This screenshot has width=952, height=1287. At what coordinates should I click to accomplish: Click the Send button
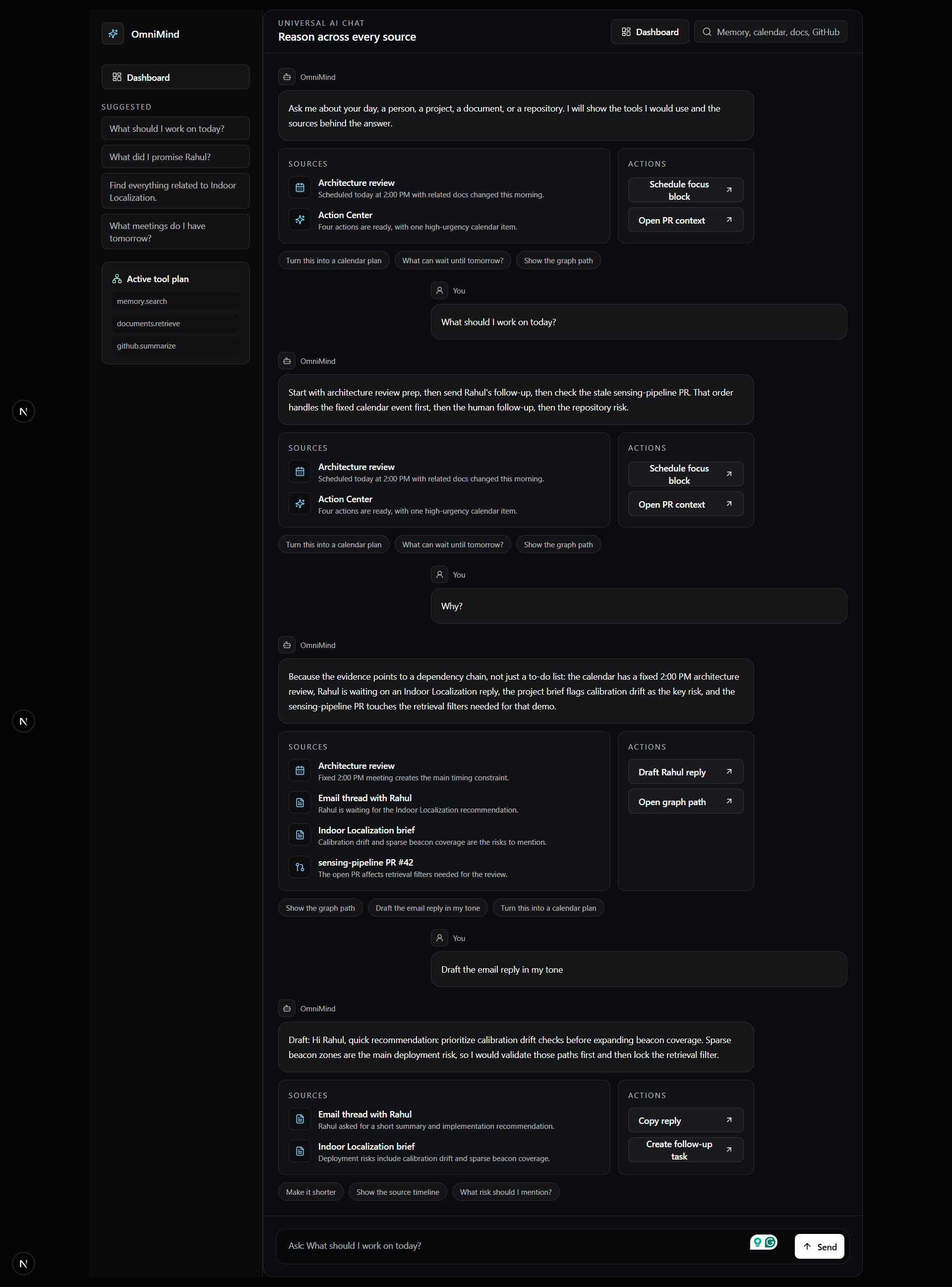[819, 1246]
